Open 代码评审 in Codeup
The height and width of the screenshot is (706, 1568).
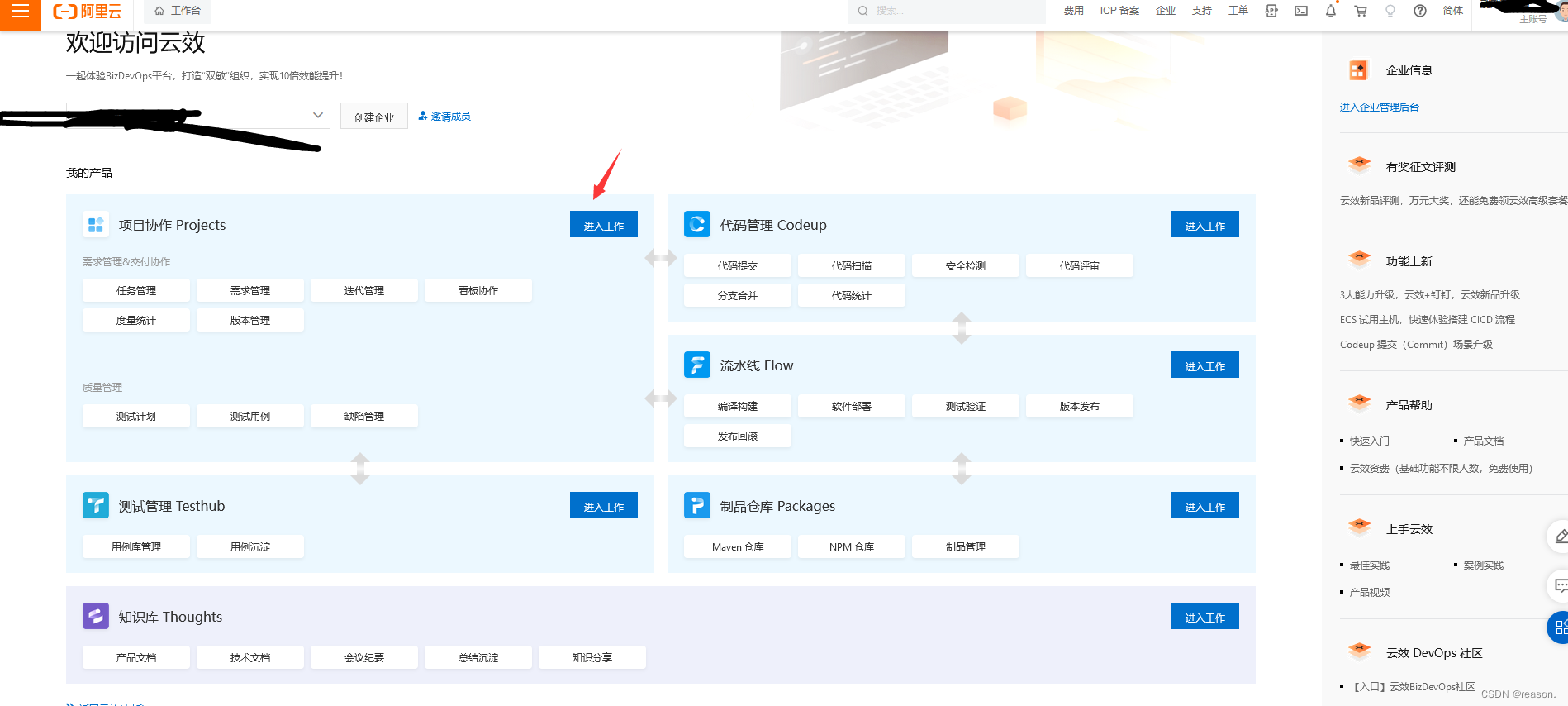click(1080, 265)
